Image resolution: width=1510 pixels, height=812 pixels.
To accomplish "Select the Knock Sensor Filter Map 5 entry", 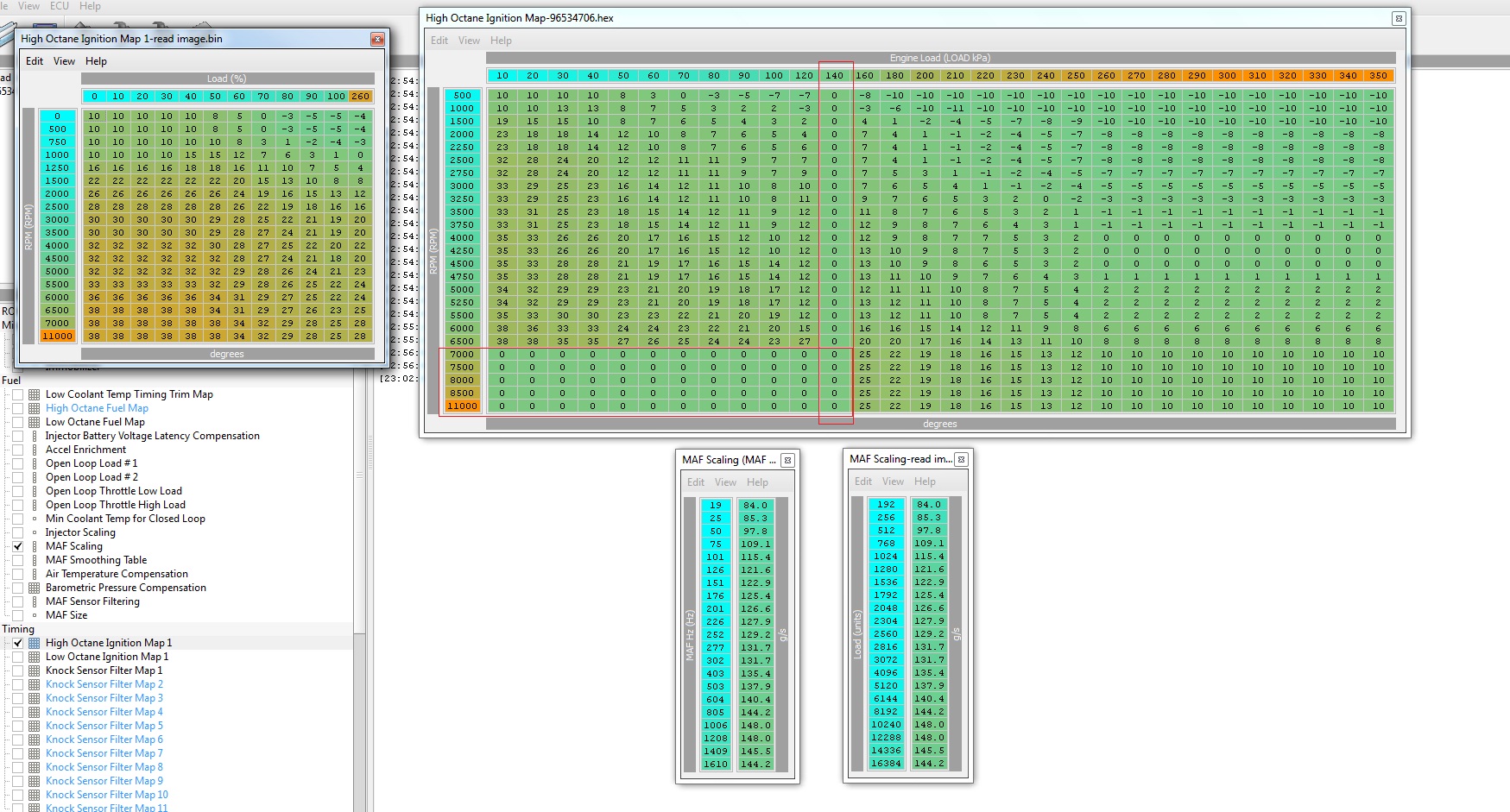I will pyautogui.click(x=104, y=726).
